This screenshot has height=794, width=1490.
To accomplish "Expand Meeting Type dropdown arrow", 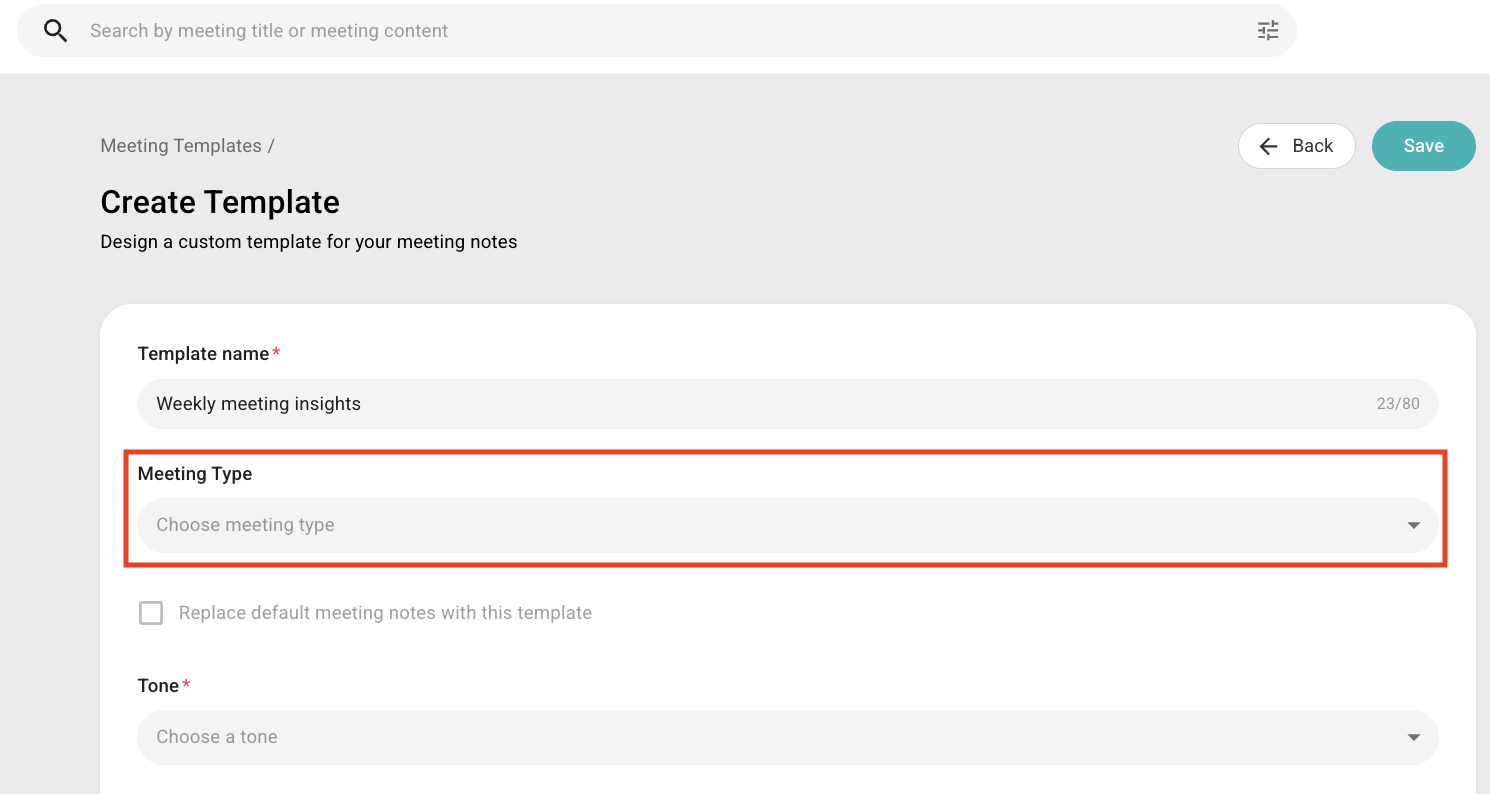I will pos(1414,525).
